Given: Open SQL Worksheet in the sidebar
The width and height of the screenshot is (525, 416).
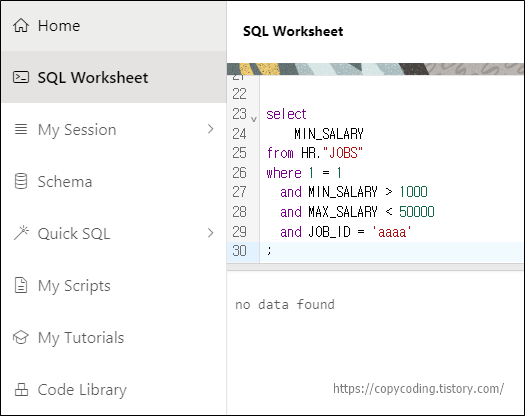Looking at the screenshot, I should coord(114,77).
